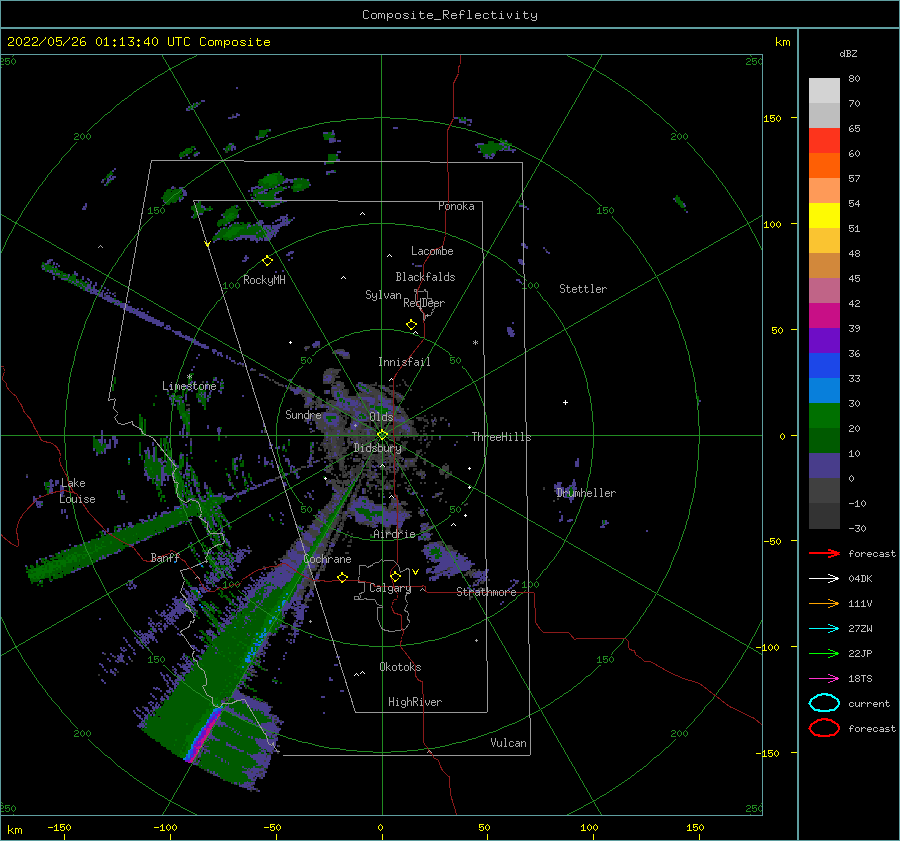The image size is (900, 841).
Task: Click the Didsbury town label
Action: tap(377, 448)
